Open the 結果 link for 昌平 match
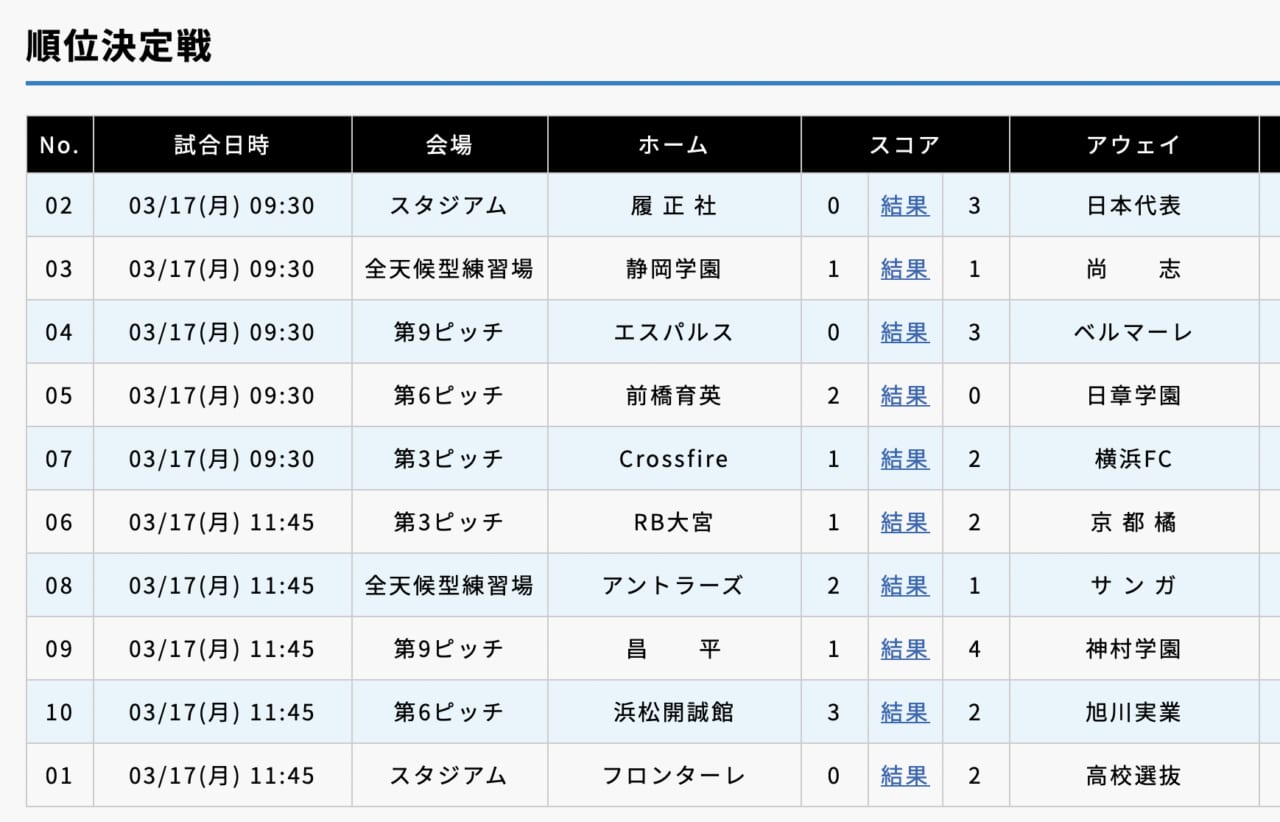This screenshot has width=1280, height=822. click(x=905, y=649)
